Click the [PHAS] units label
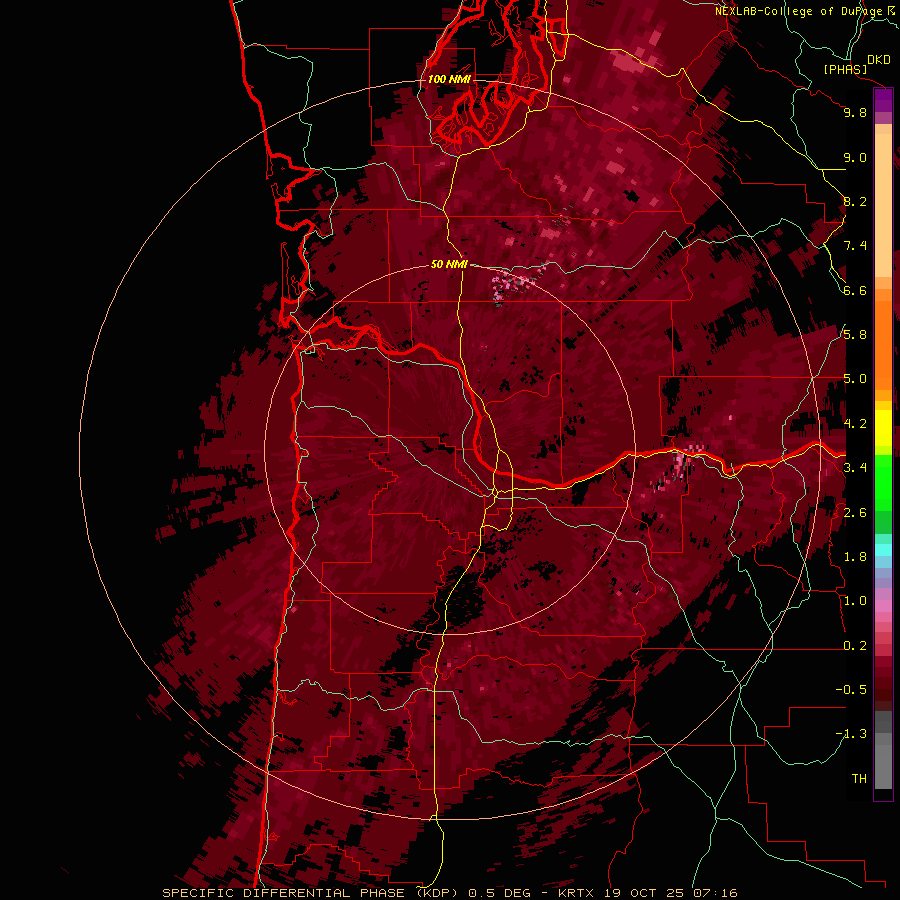 [845, 70]
